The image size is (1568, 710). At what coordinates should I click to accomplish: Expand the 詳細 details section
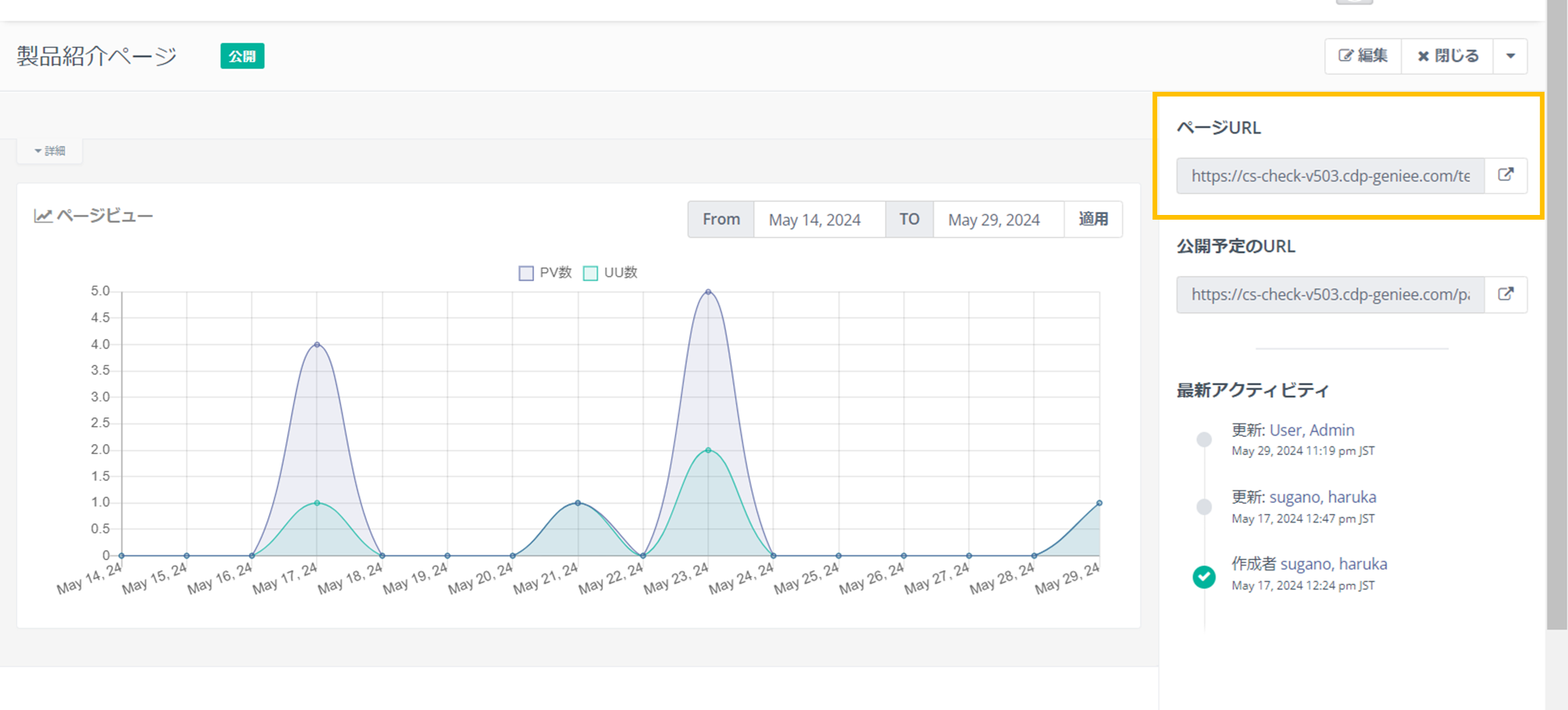tap(50, 151)
